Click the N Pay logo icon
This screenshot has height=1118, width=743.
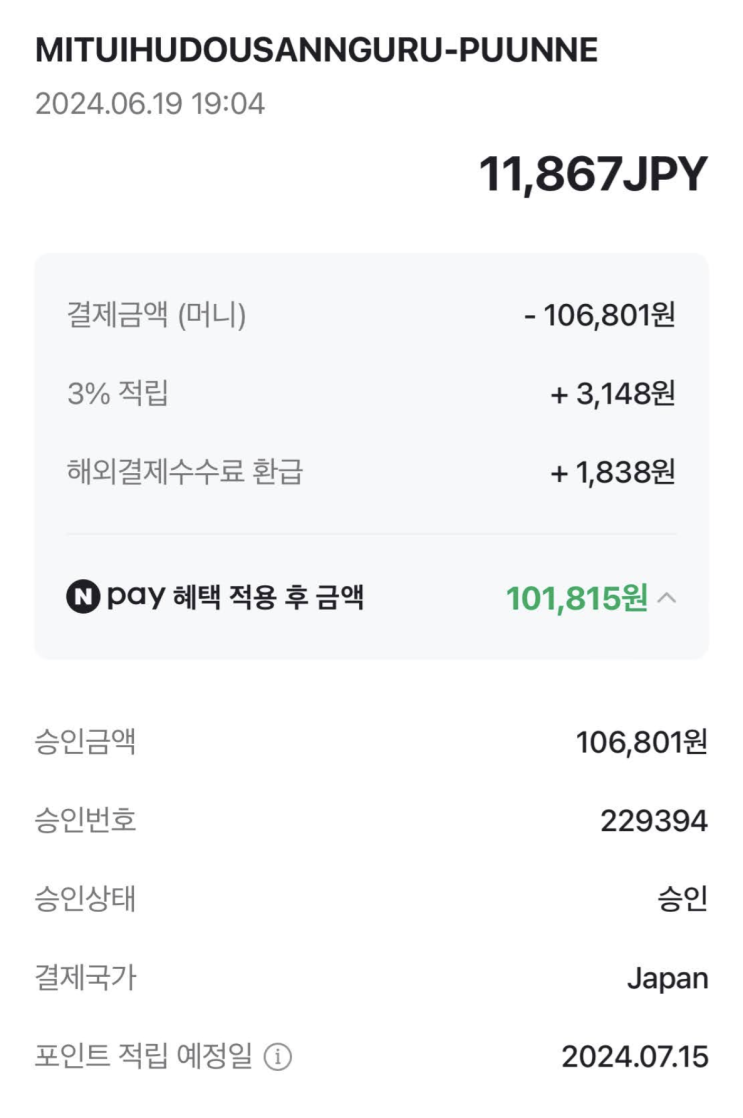pos(83,598)
